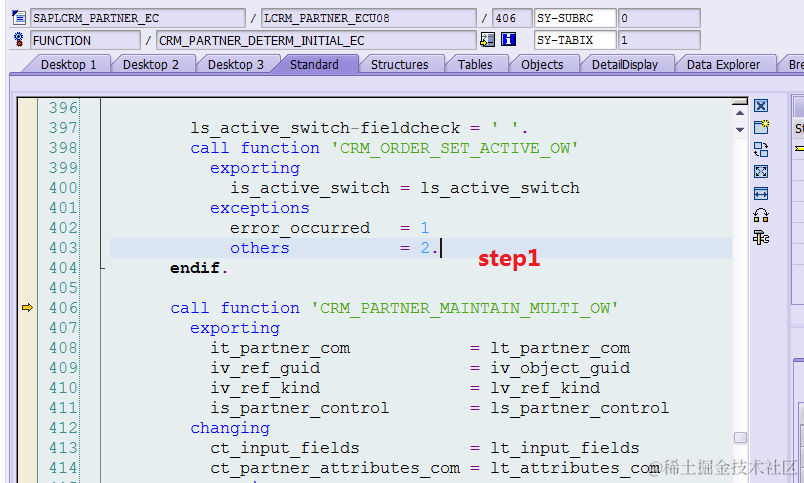Collapse the if block marker at endif line 404
This screenshot has height=483, width=804.
coord(103,268)
